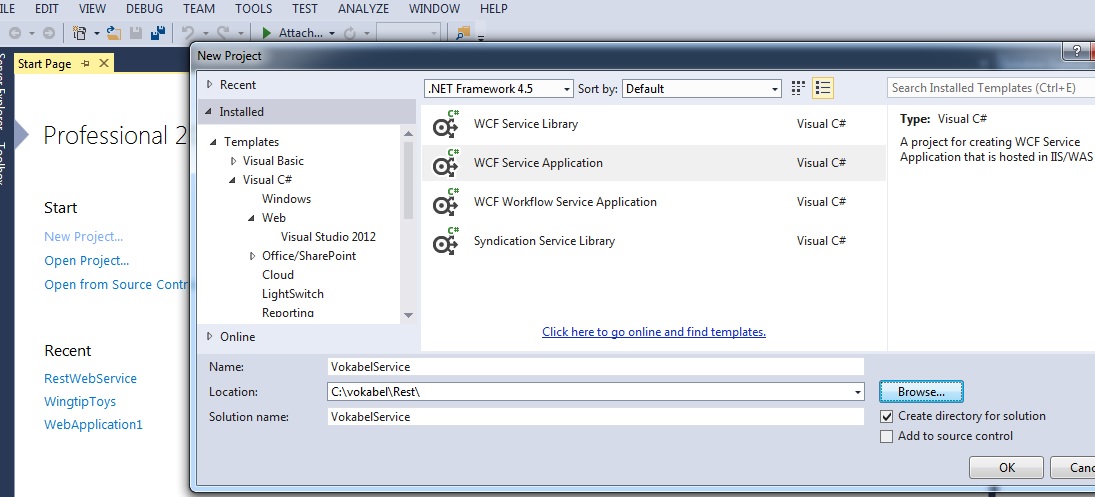Viewport: 1095px width, 497px height.
Task: Click the Redo toolbar icon
Action: [223, 33]
